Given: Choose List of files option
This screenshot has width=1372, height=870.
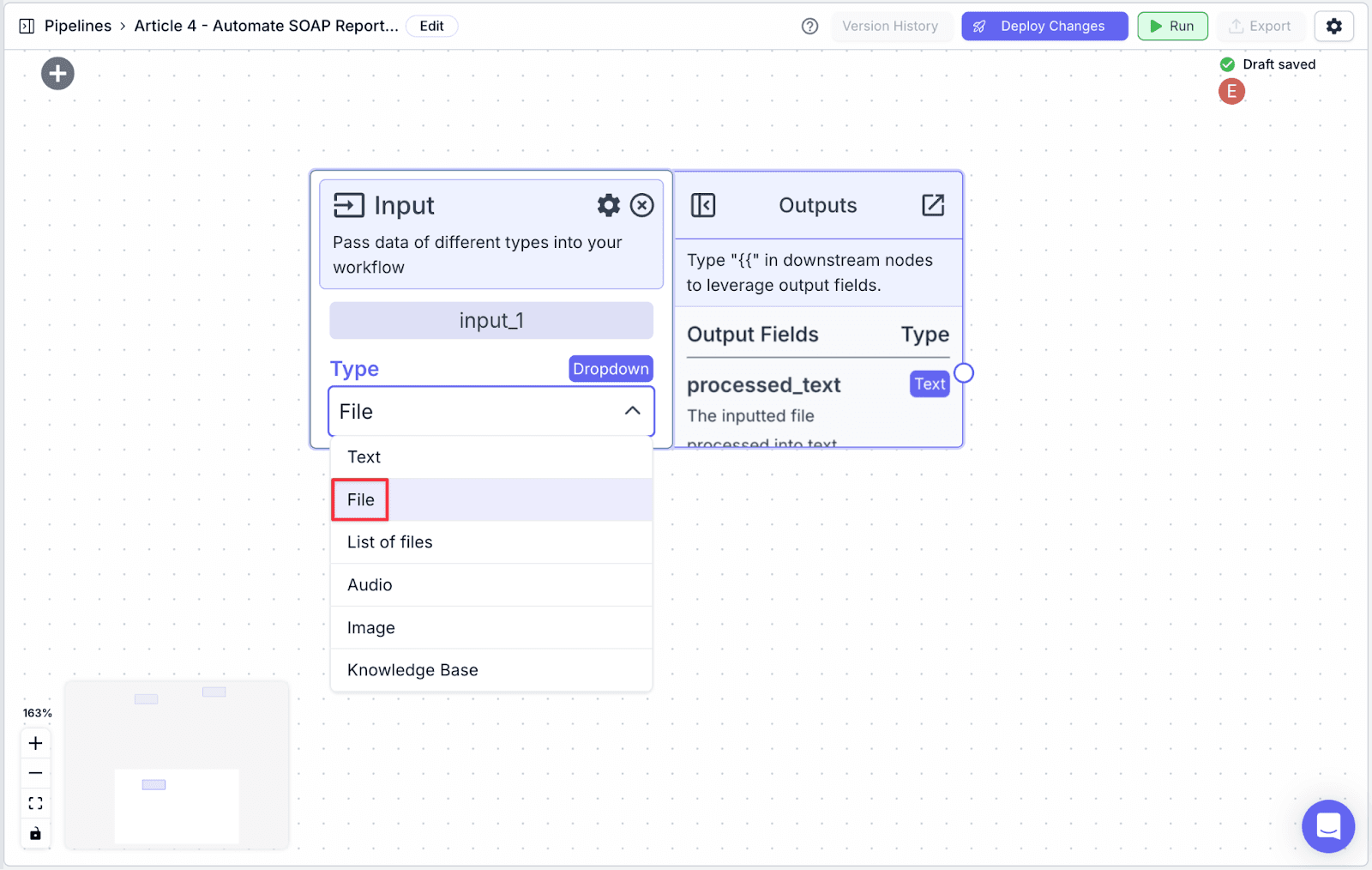Looking at the screenshot, I should point(491,542).
